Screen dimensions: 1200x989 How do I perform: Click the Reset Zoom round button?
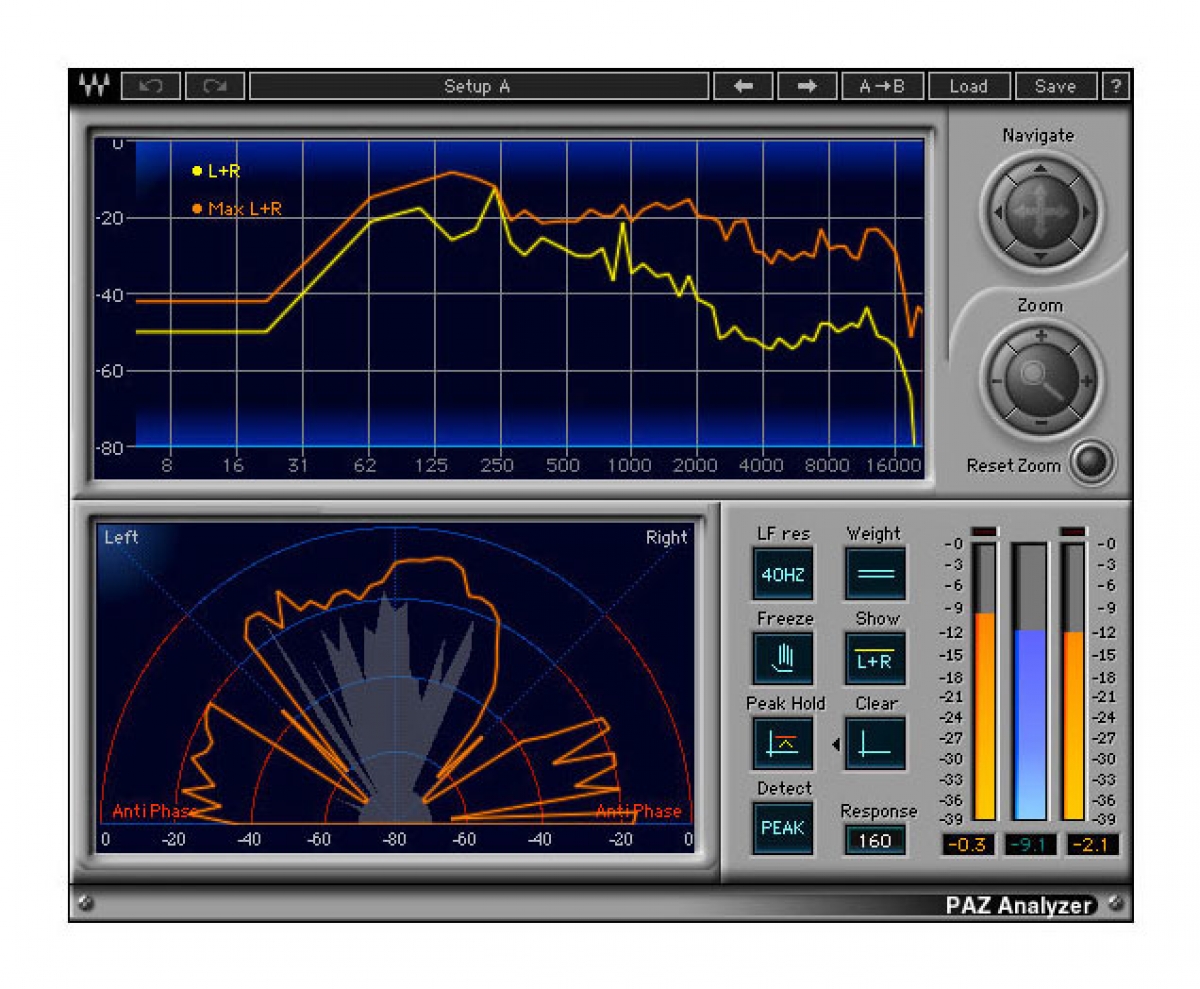pyautogui.click(x=1090, y=461)
